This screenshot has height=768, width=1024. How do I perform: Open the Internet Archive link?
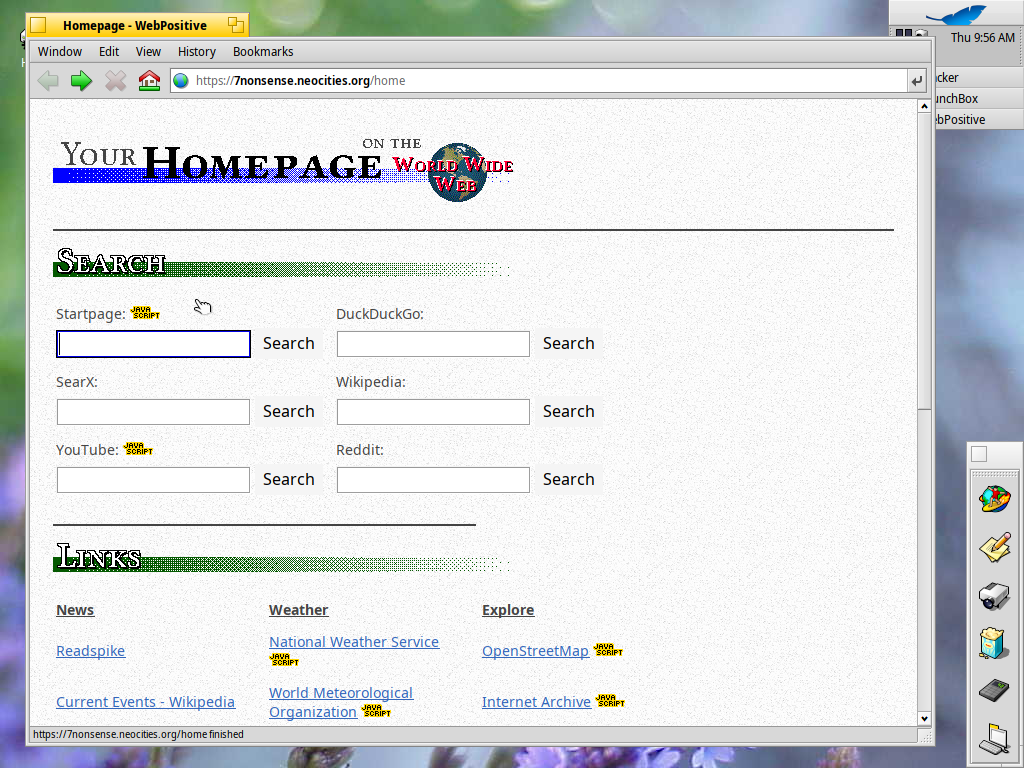click(x=536, y=702)
